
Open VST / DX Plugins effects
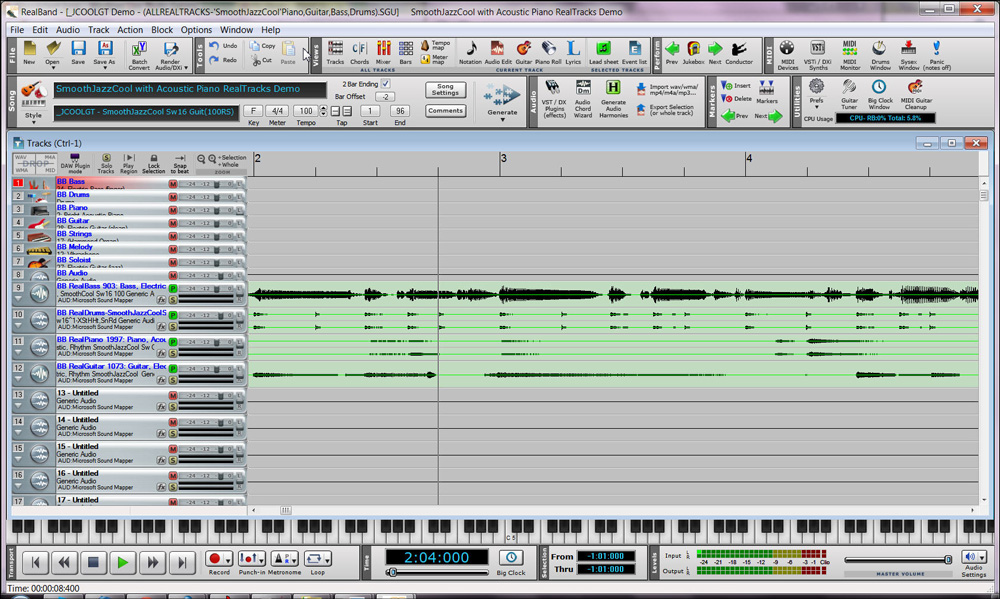pyautogui.click(x=553, y=99)
